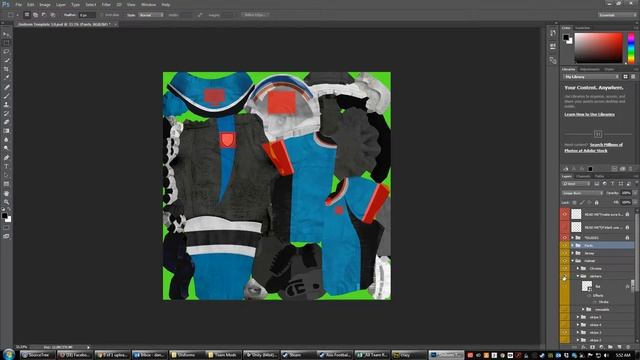Click the Windows Start button

(x=9, y=354)
